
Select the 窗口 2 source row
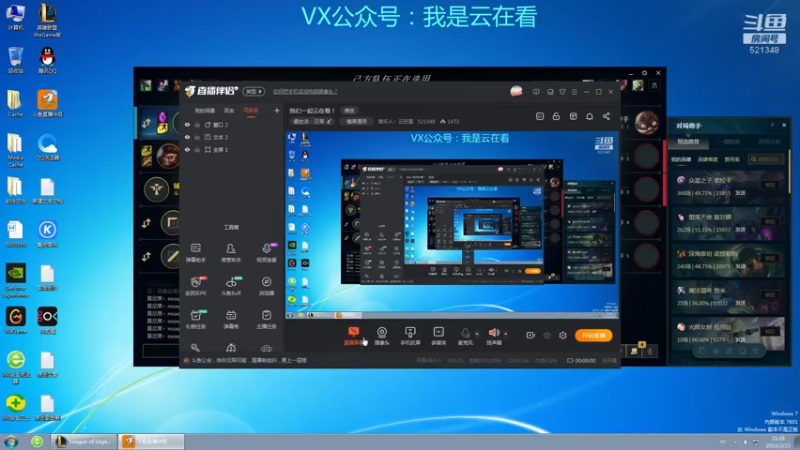point(231,124)
